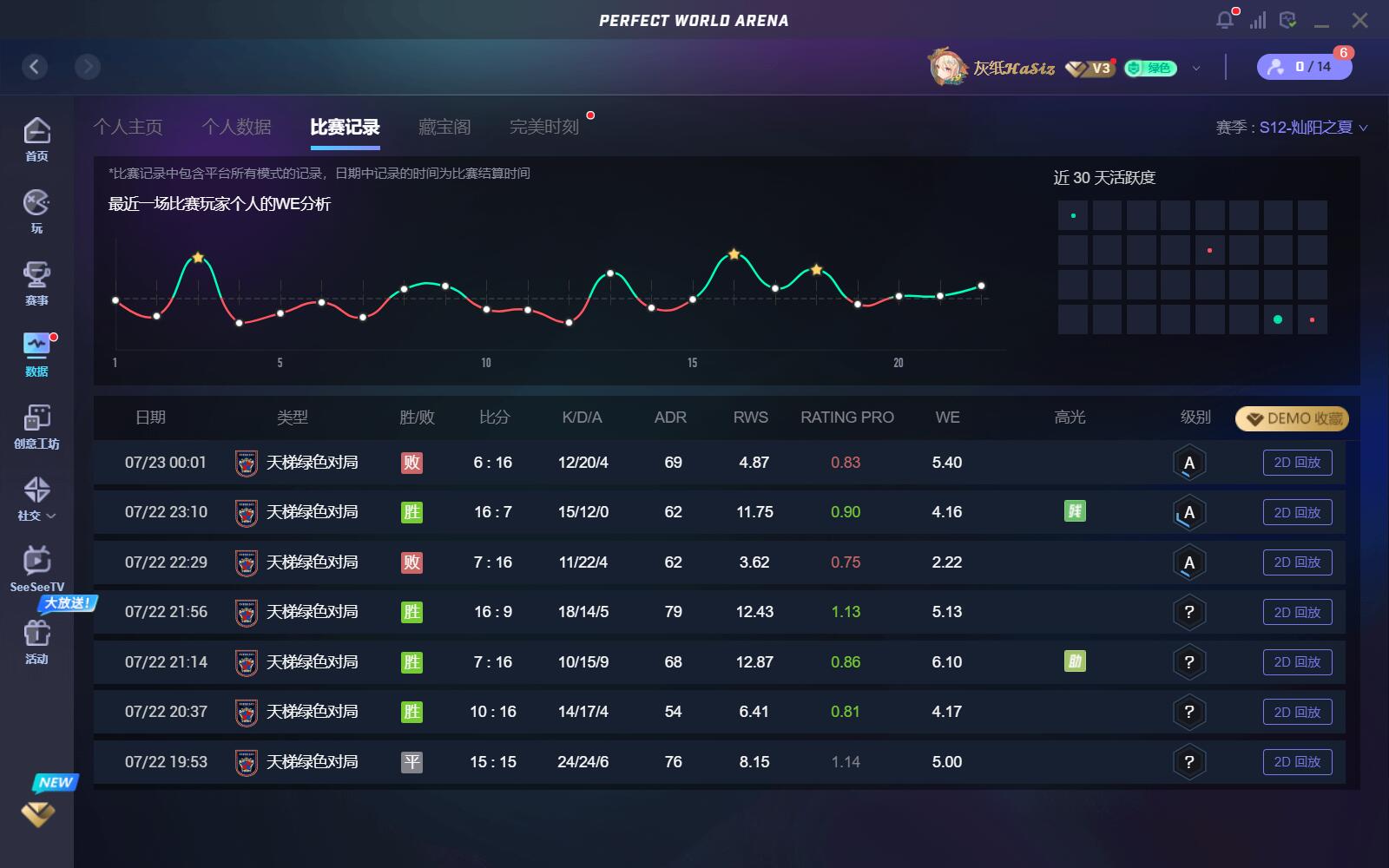Open friends list 0/14 button
The image size is (1389, 868).
click(x=1304, y=67)
